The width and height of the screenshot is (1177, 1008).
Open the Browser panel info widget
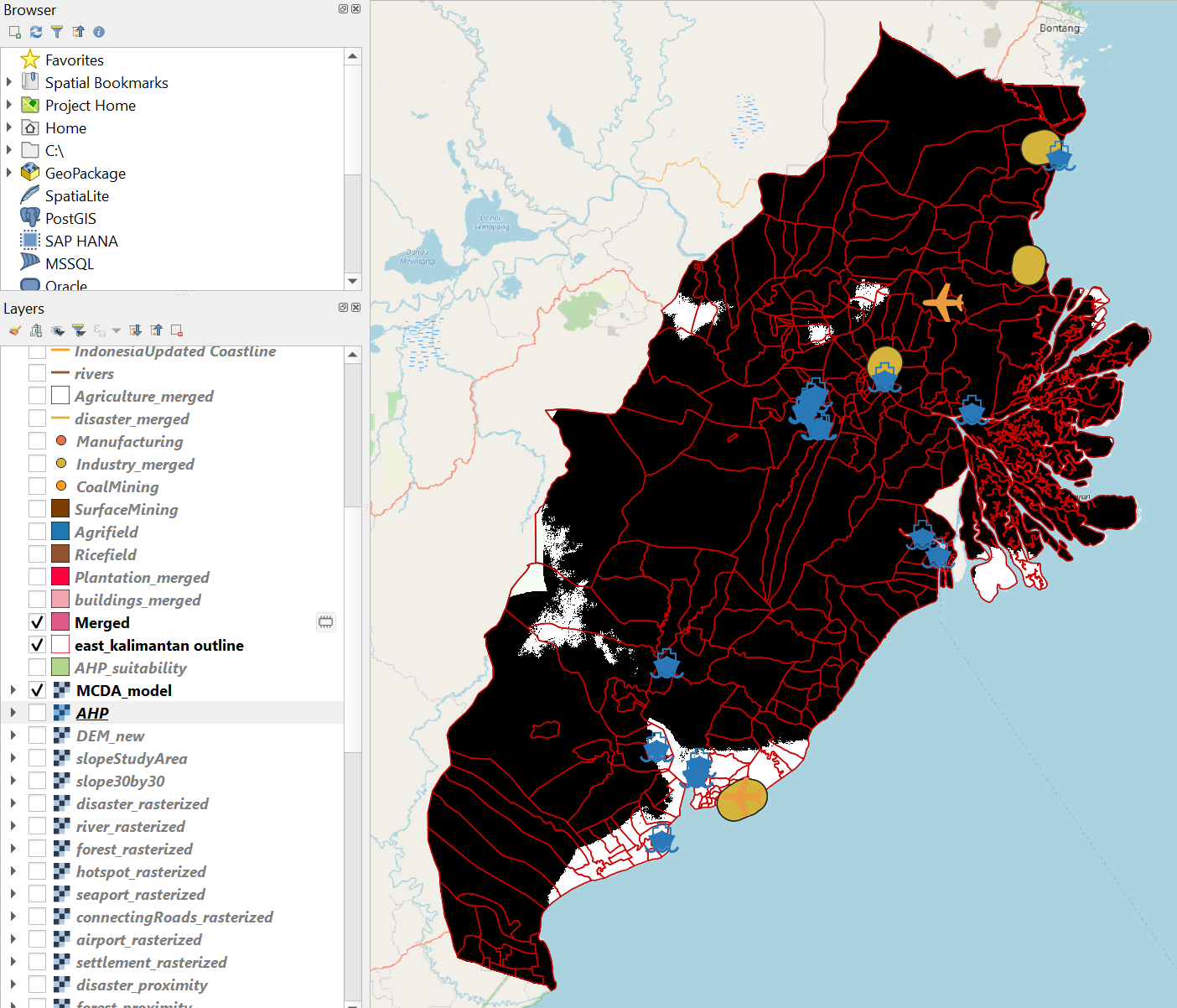(99, 32)
